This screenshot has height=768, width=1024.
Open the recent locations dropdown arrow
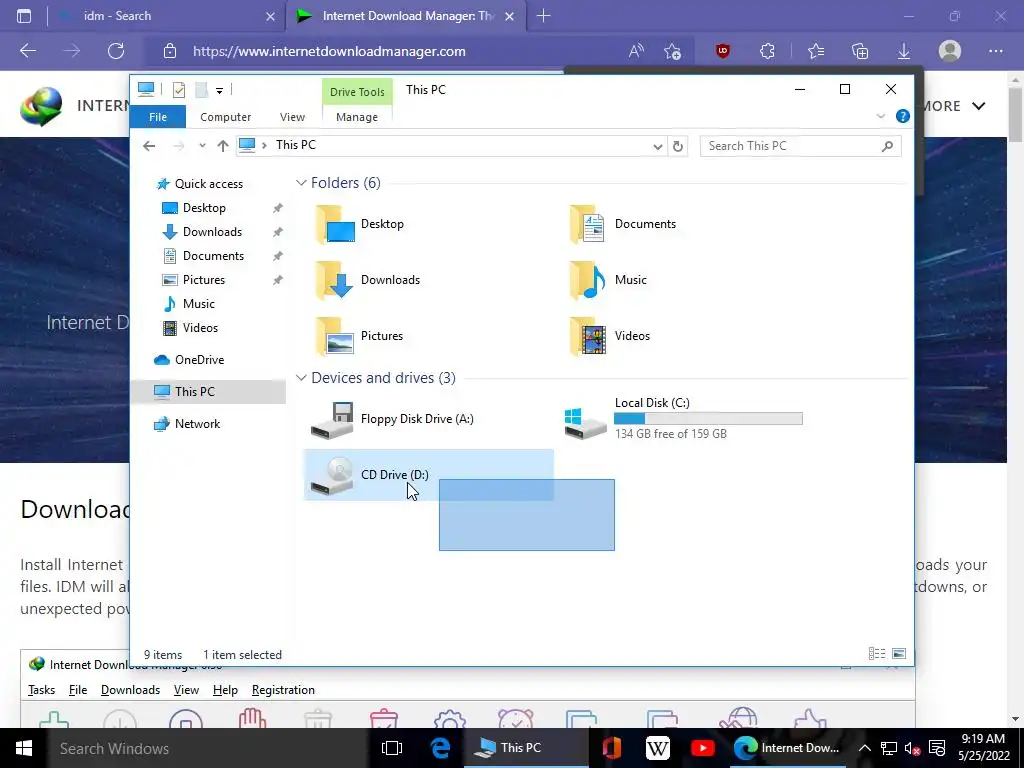click(202, 146)
